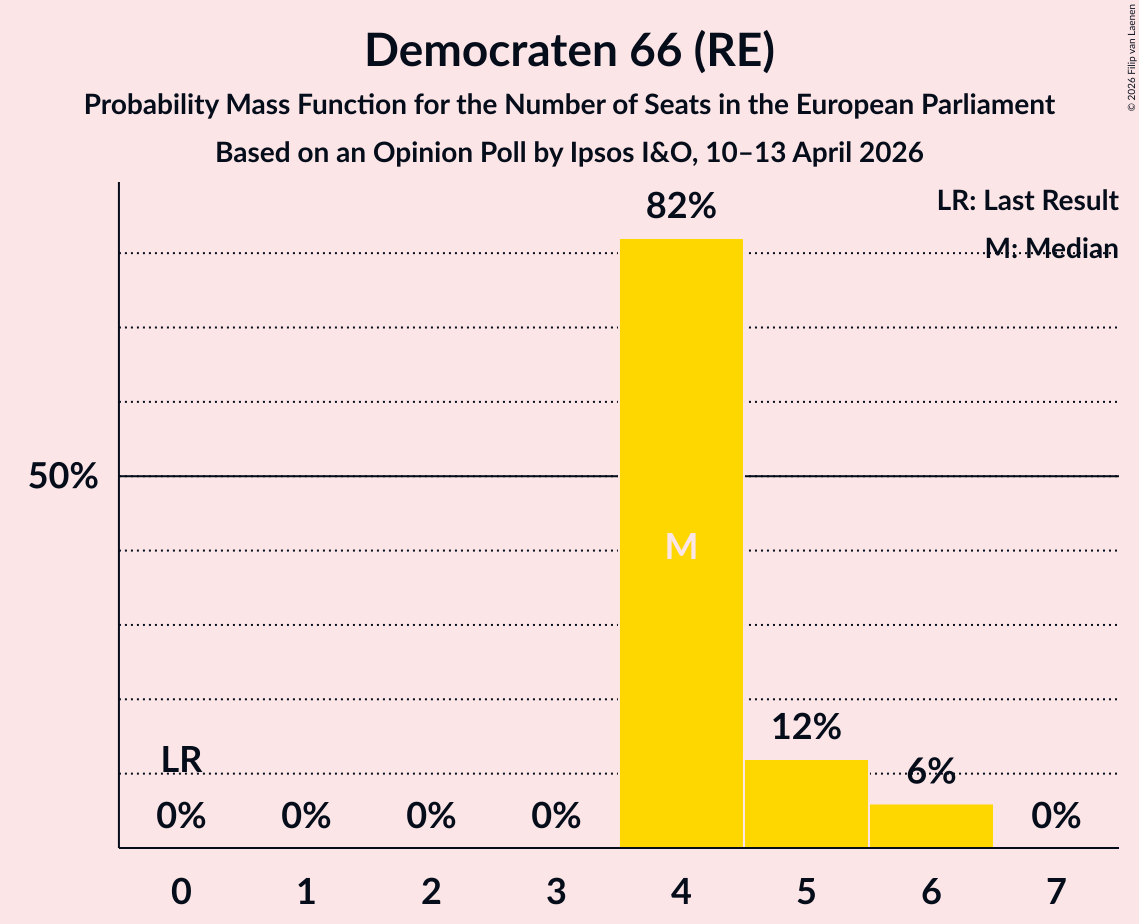The image size is (1139, 924).
Task: Click the M median marker inside the bar
Action: (681, 546)
